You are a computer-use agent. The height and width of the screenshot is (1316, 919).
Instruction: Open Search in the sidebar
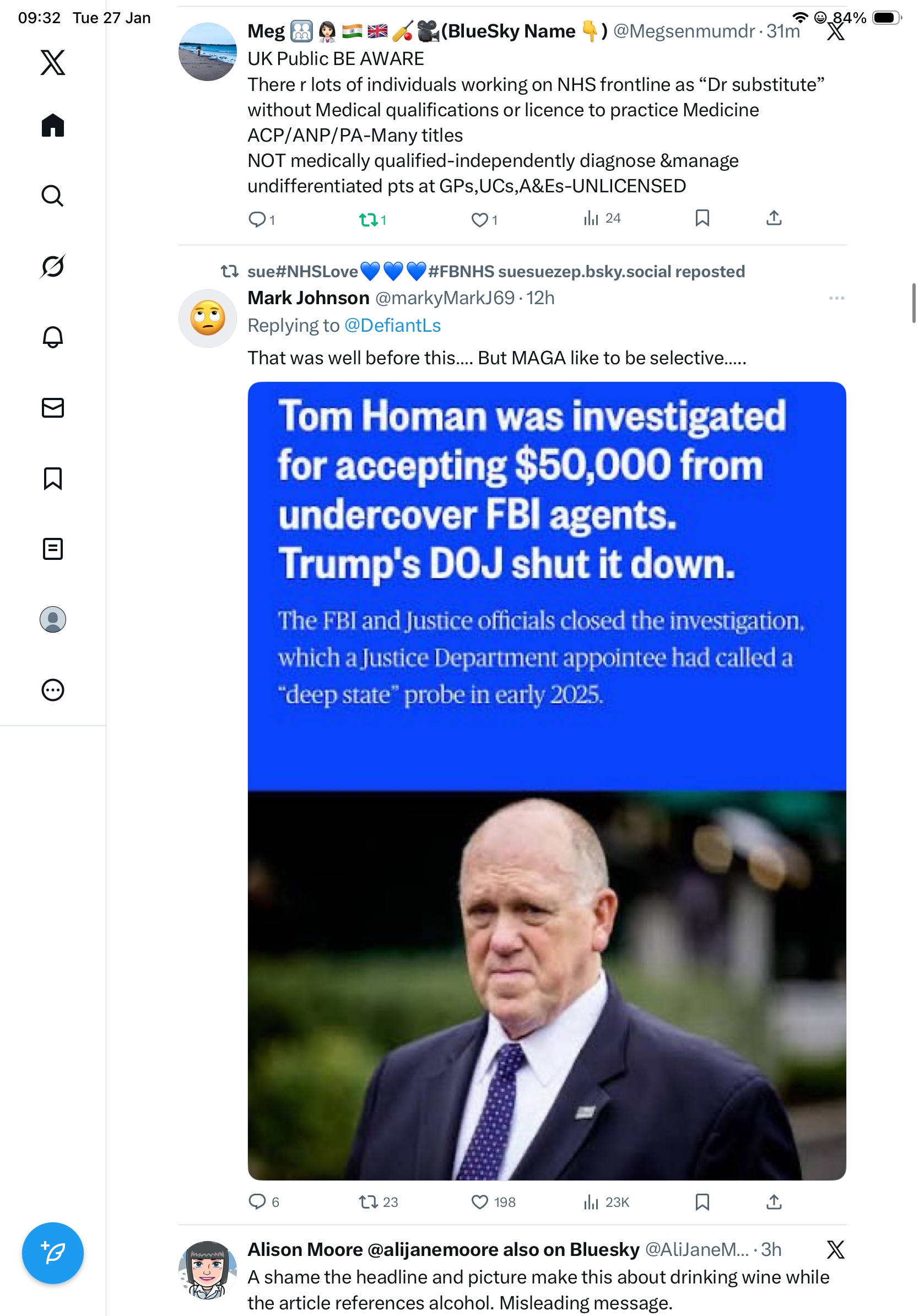pos(53,196)
